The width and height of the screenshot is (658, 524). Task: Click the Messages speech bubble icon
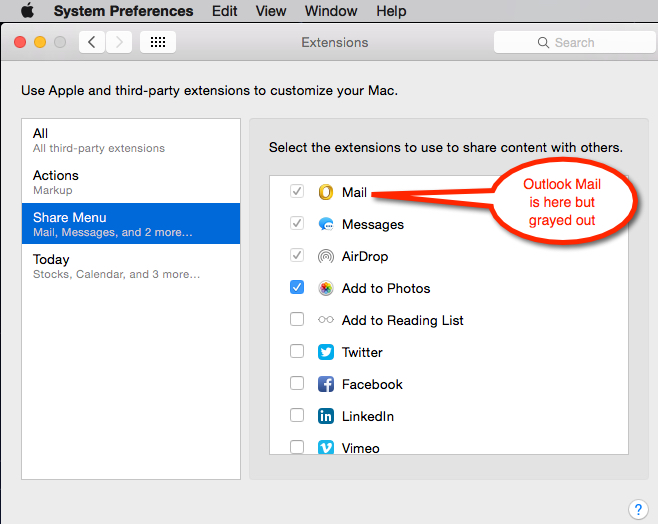point(326,224)
